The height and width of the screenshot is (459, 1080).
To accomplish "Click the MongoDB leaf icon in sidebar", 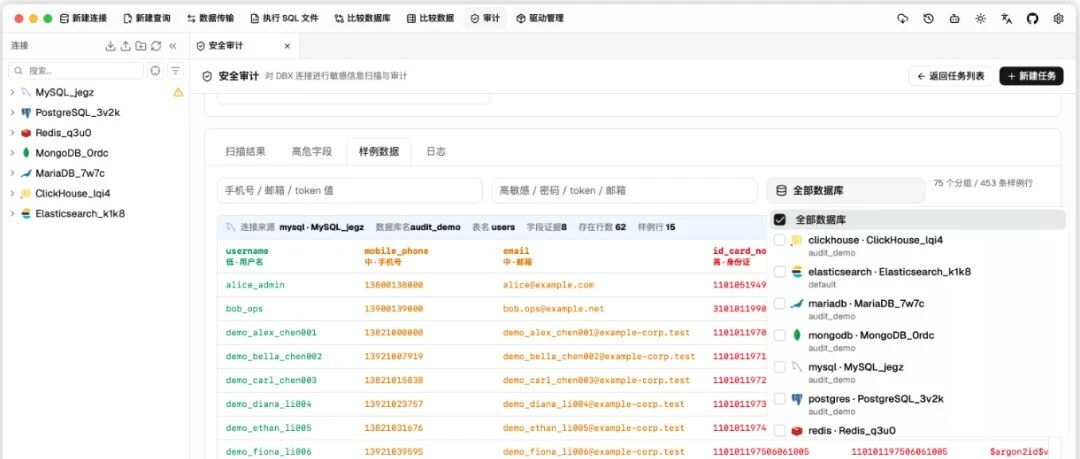I will 25,153.
